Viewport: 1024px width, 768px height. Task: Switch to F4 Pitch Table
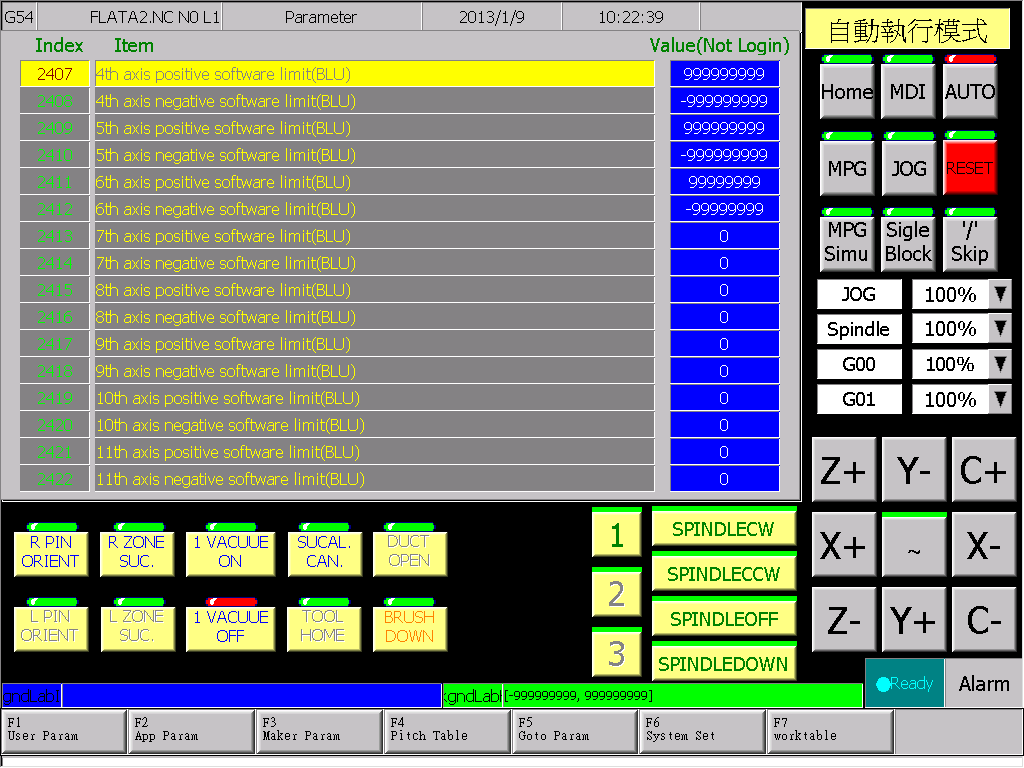click(x=447, y=731)
